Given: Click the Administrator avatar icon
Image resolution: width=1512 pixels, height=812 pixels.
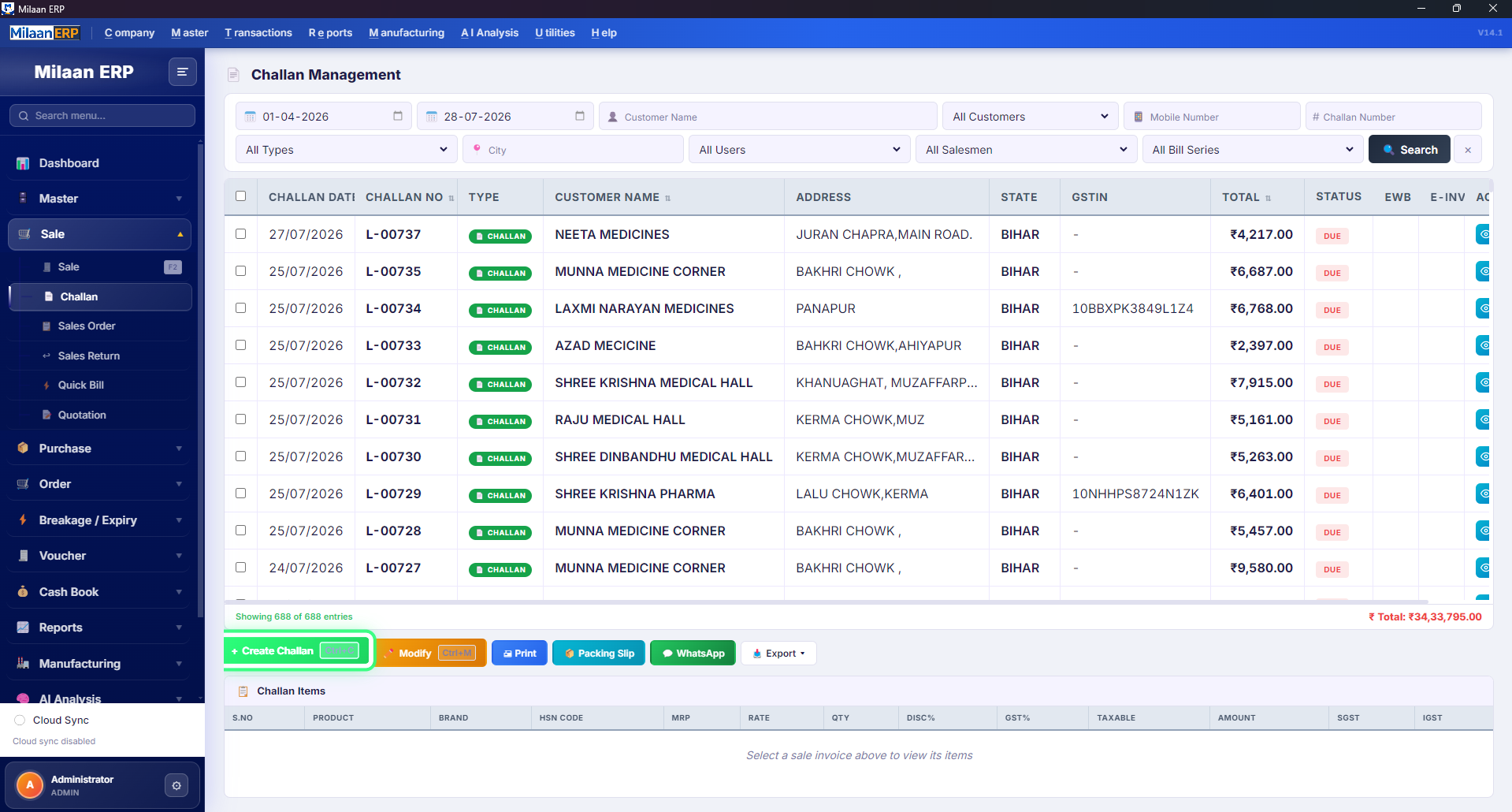Looking at the screenshot, I should coord(30,785).
